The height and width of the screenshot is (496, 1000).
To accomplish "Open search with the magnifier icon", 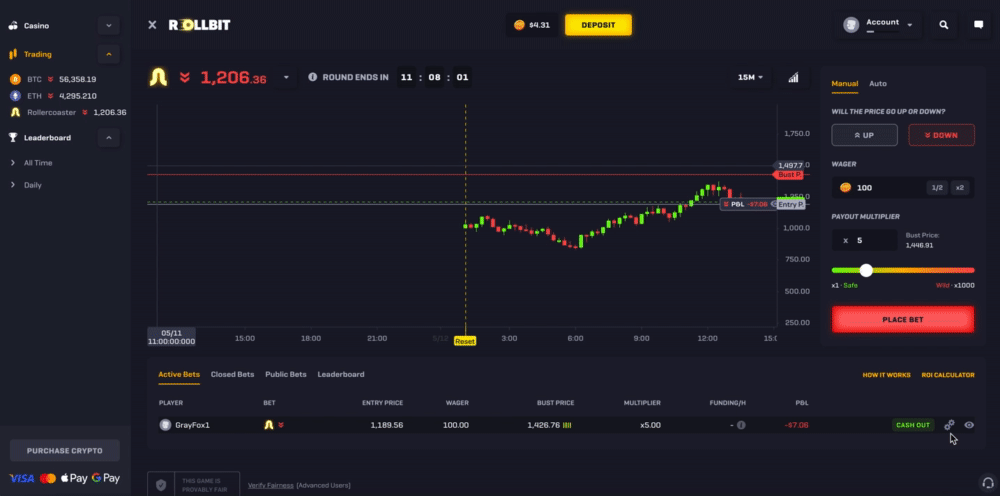I will [944, 25].
